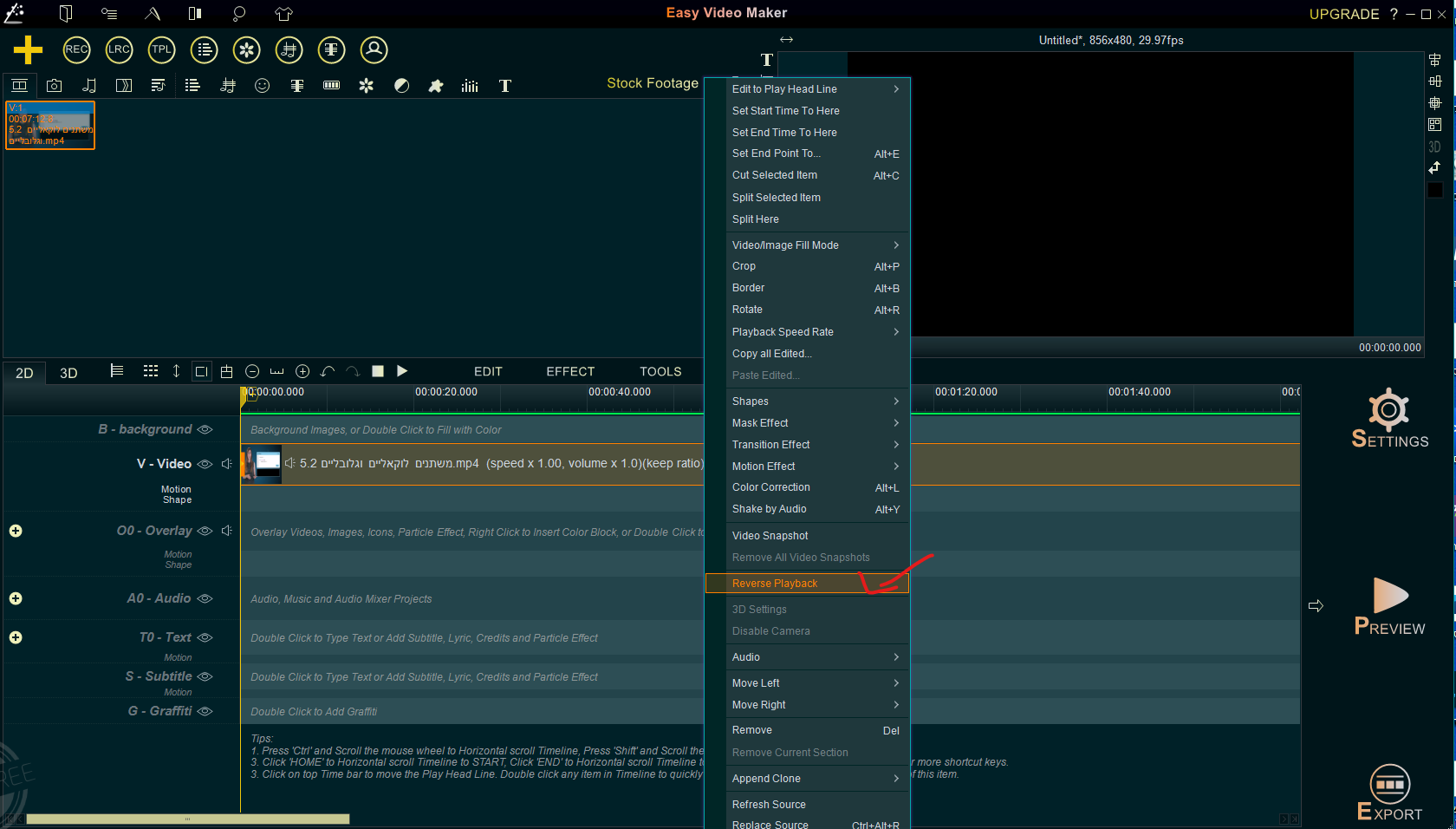This screenshot has height=829, width=1456.
Task: Click the Export button
Action: [1389, 793]
